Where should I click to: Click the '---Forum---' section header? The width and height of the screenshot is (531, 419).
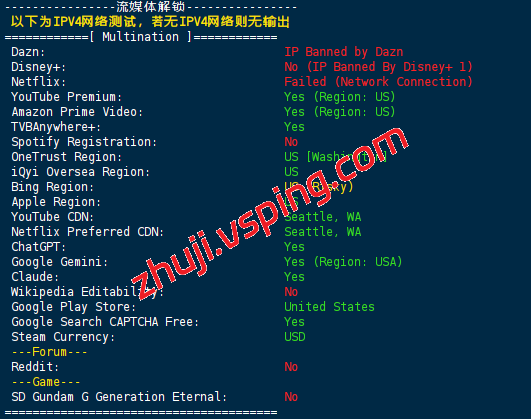pos(49,352)
